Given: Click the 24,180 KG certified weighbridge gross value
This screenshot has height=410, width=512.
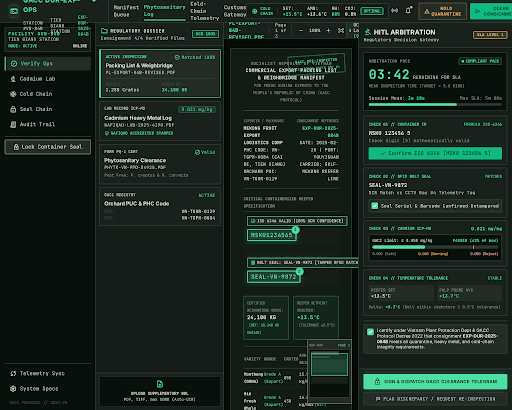Looking at the screenshot, I should 262,317.
